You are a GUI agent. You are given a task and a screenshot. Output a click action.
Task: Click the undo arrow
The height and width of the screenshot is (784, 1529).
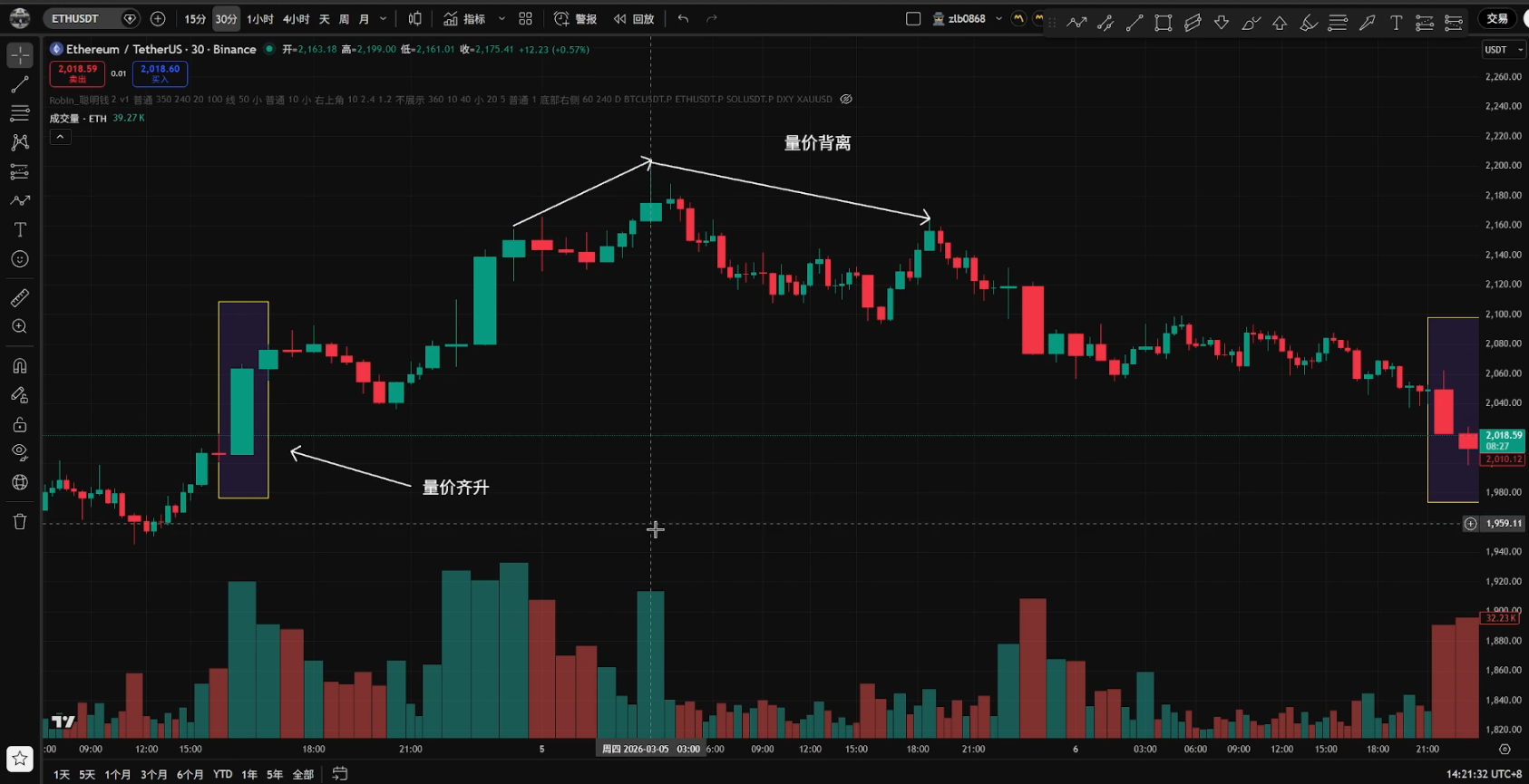pyautogui.click(x=683, y=19)
